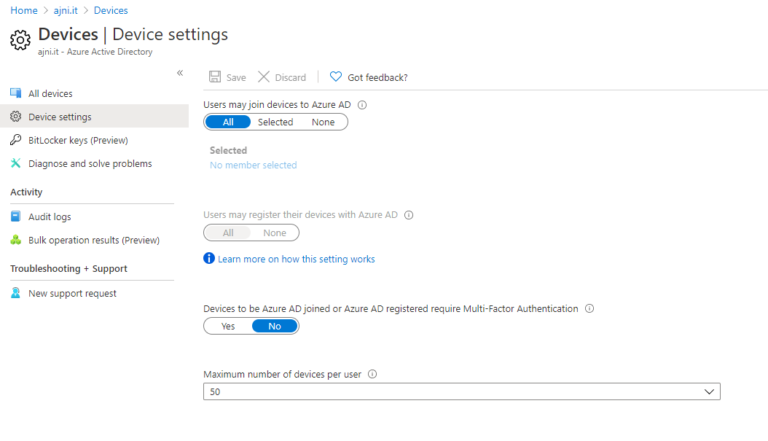The height and width of the screenshot is (441, 768).
Task: Open Learn more on how this setting works
Action: click(296, 259)
